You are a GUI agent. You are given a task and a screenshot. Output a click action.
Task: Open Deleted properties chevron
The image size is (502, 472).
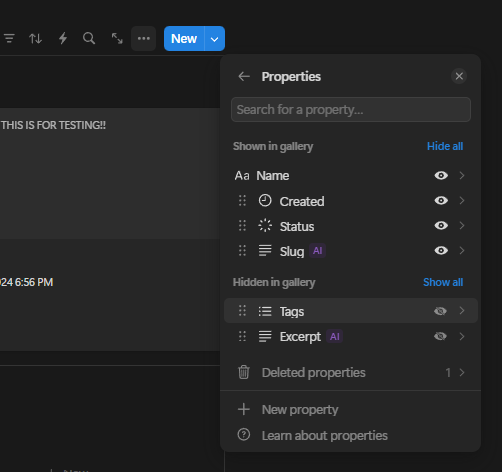coord(462,372)
